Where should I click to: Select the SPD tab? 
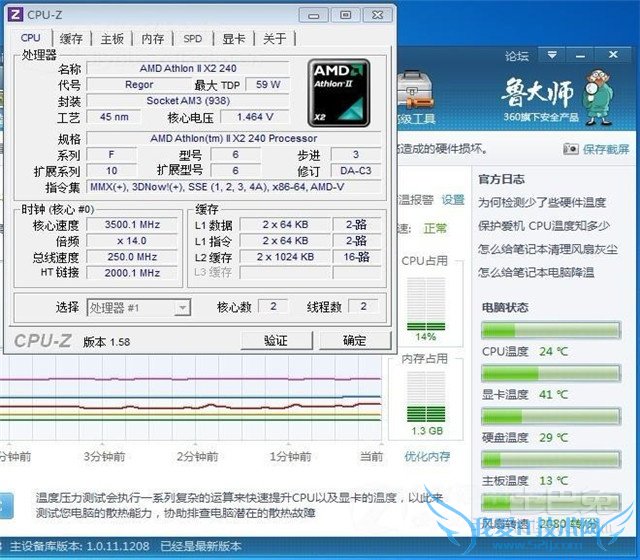[192, 39]
